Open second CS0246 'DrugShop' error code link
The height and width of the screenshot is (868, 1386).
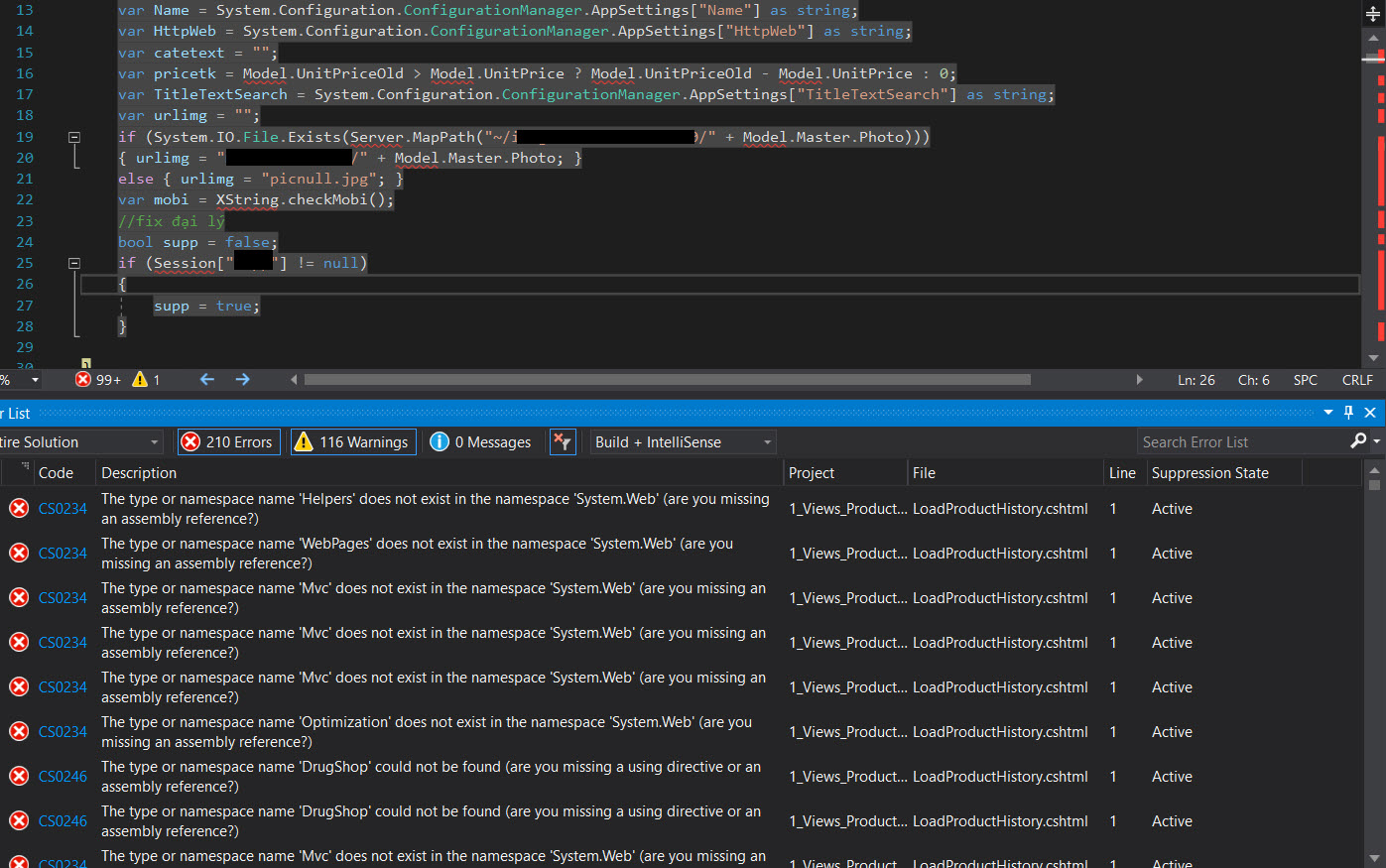point(63,821)
